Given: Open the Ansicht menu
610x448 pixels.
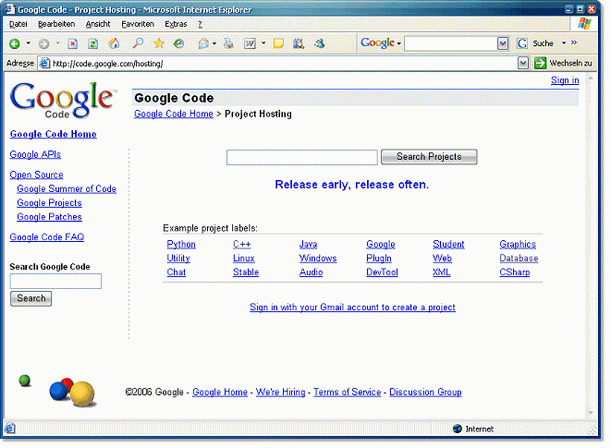Looking at the screenshot, I should tap(98, 24).
